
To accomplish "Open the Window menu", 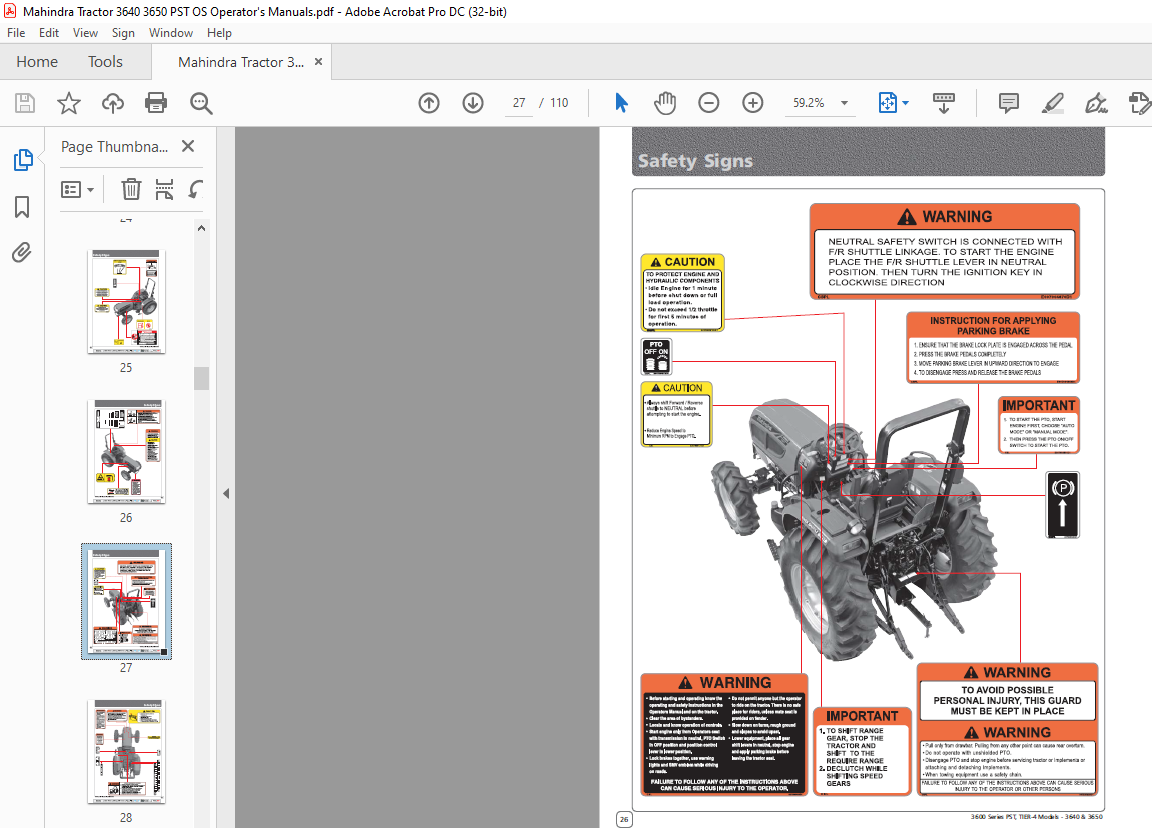I will [170, 32].
